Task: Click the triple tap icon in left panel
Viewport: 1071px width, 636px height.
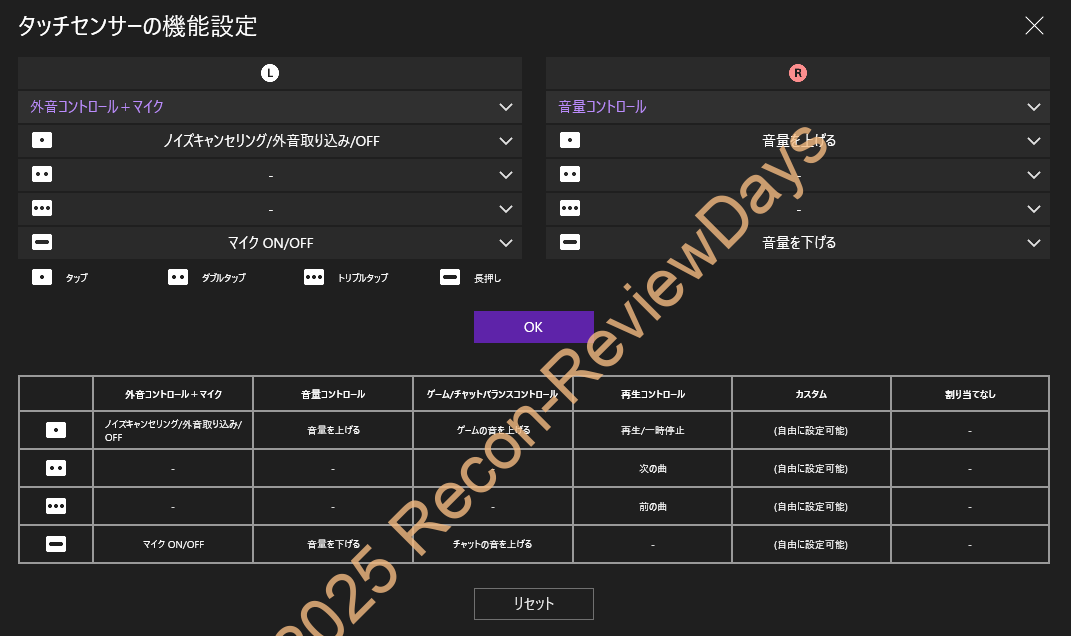Action: pyautogui.click(x=42, y=209)
